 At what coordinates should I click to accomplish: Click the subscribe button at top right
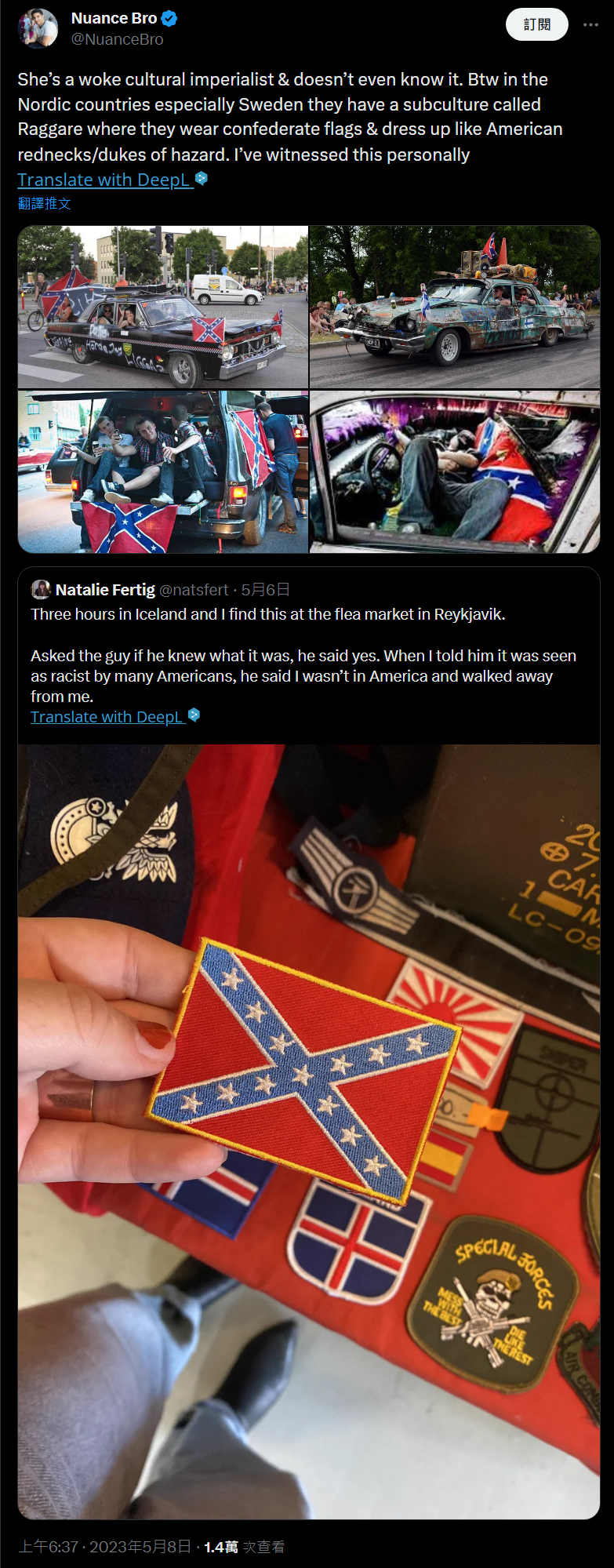(x=537, y=25)
